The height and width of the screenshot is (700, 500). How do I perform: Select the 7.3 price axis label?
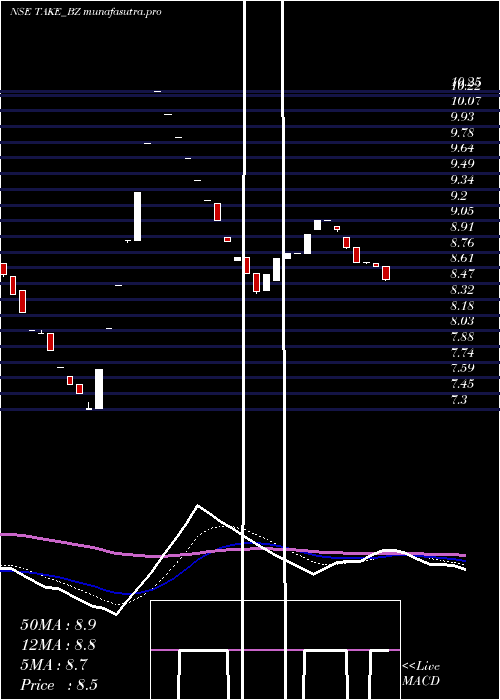tap(459, 400)
